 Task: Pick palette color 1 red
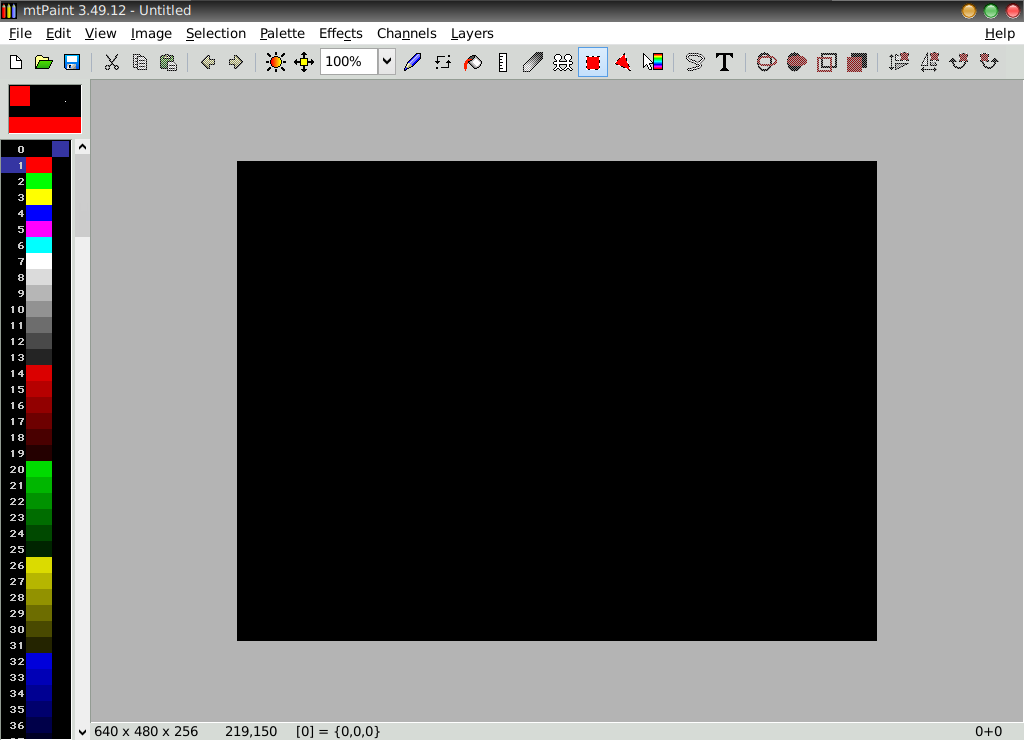point(39,165)
